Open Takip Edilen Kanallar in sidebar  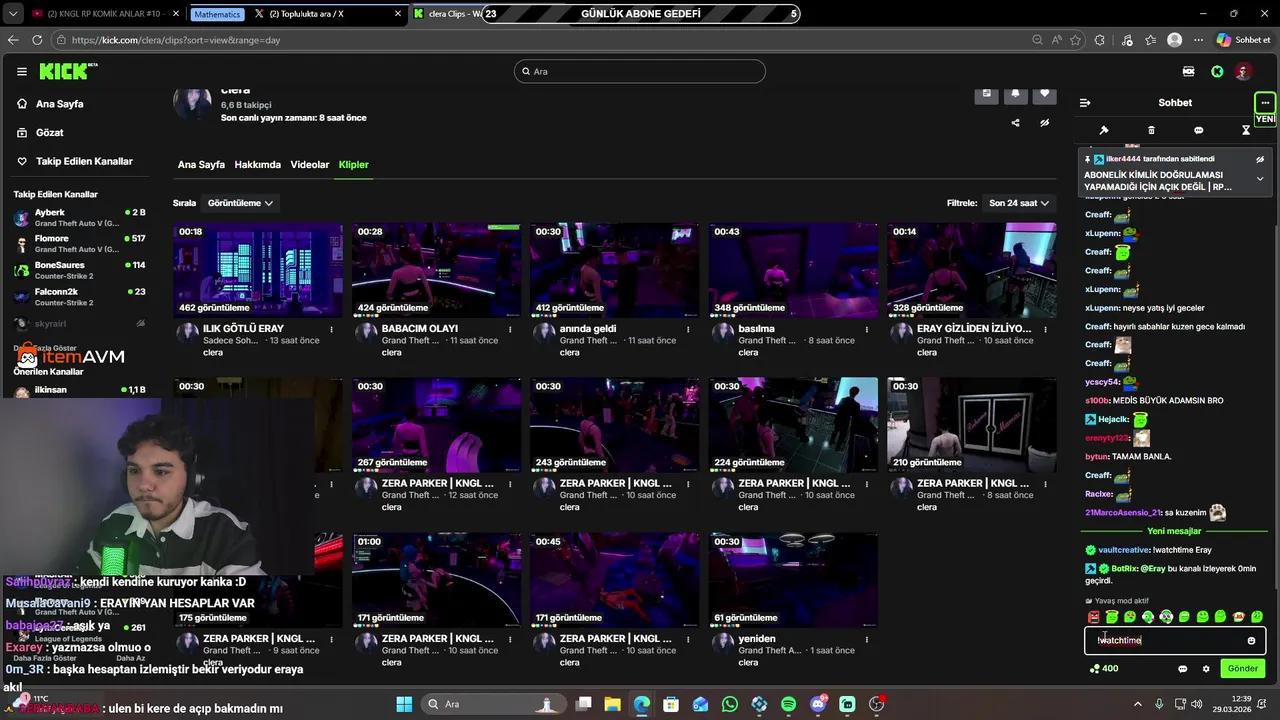(84, 162)
